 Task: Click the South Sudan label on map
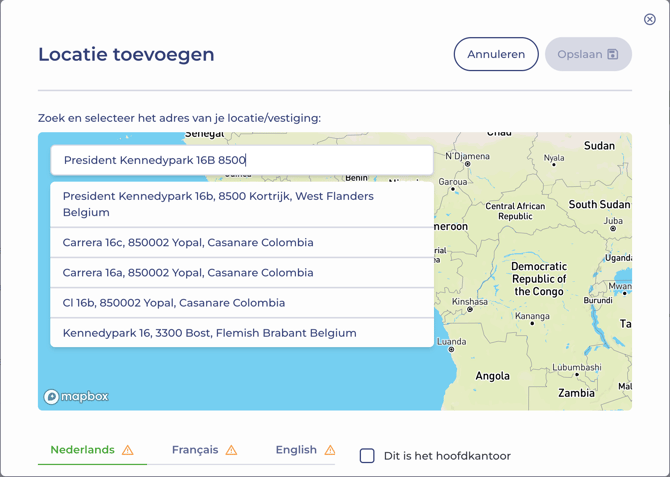(599, 204)
